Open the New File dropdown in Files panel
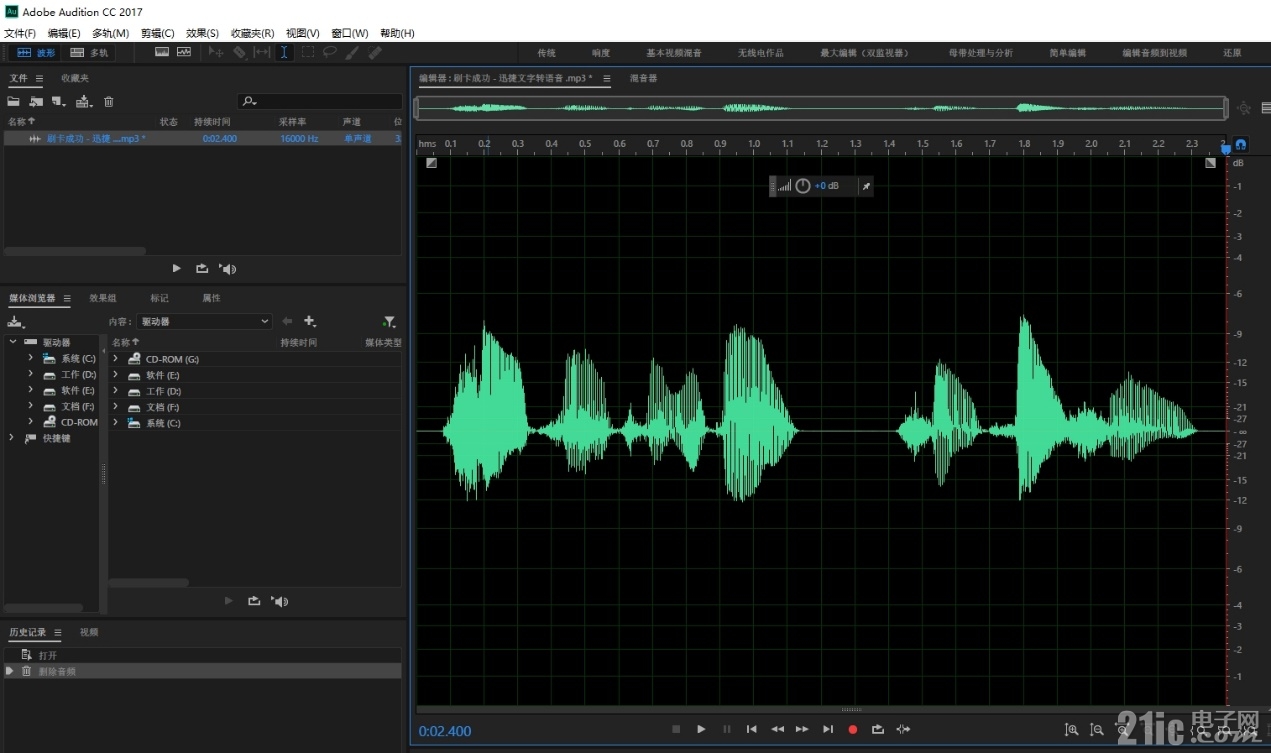 pyautogui.click(x=59, y=101)
